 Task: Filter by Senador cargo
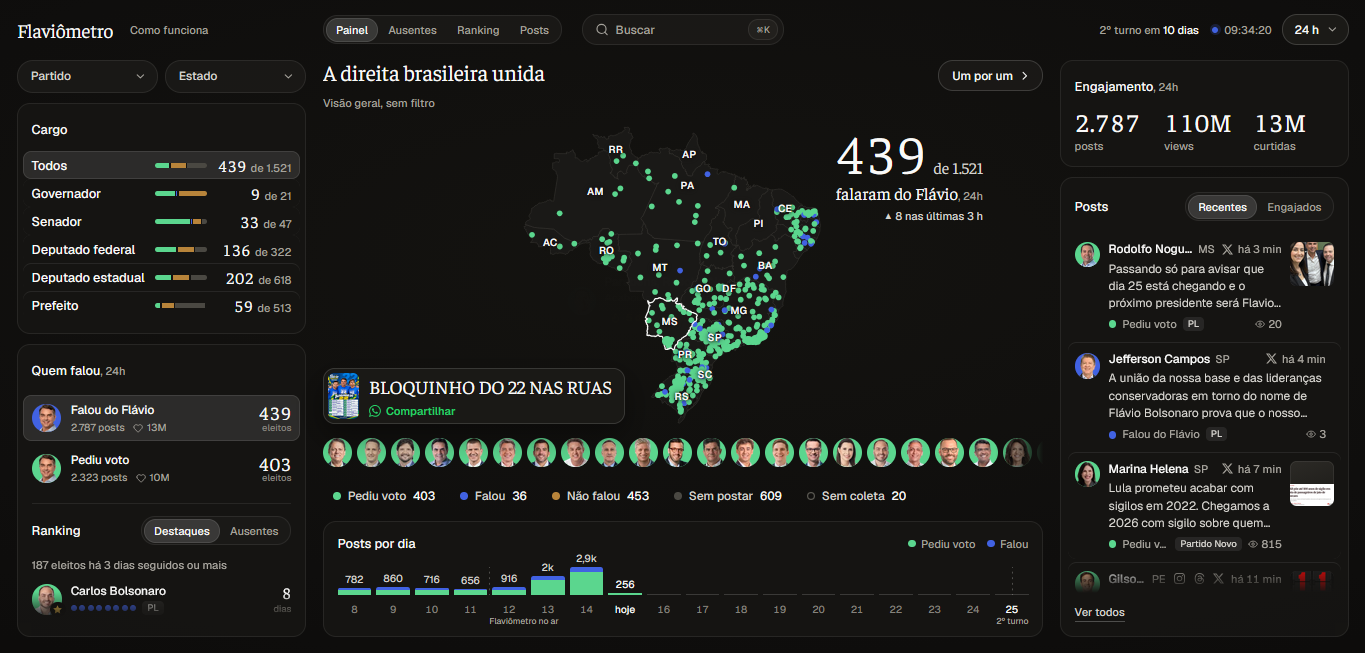point(161,222)
